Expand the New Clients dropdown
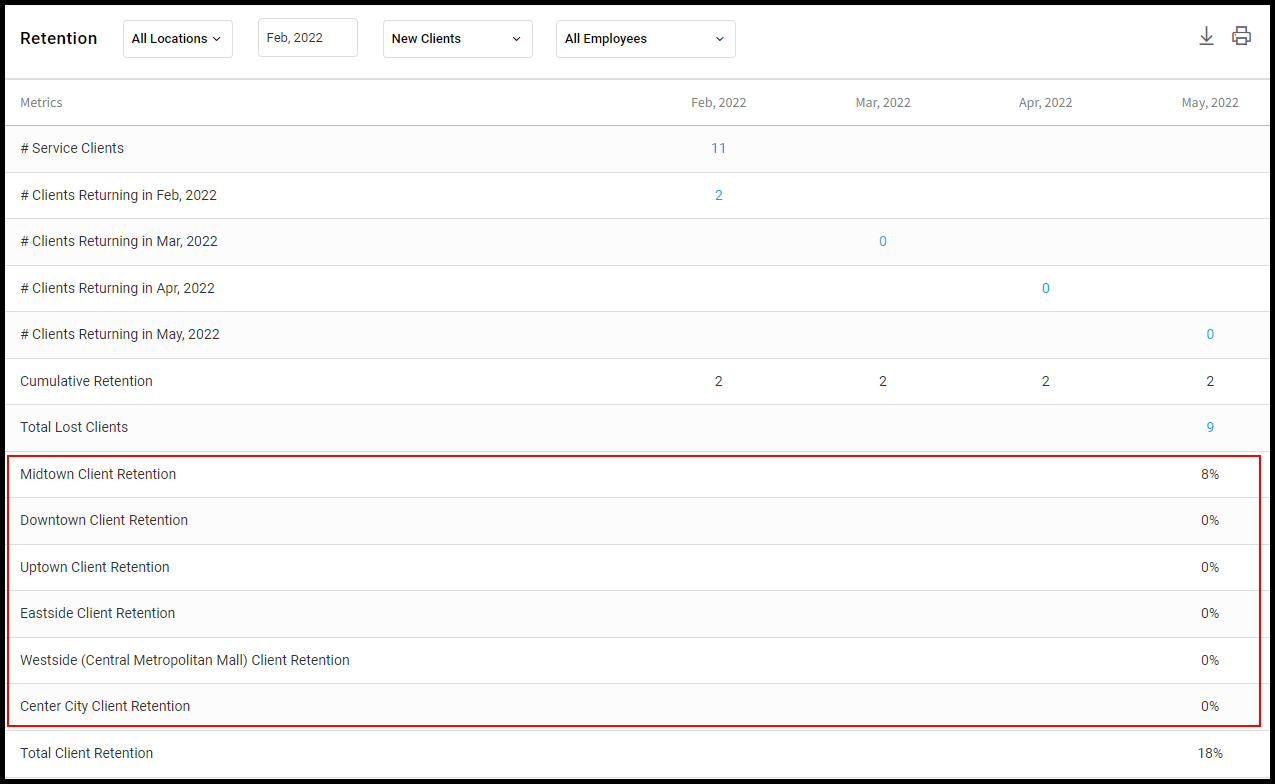Image resolution: width=1275 pixels, height=784 pixels. (458, 39)
